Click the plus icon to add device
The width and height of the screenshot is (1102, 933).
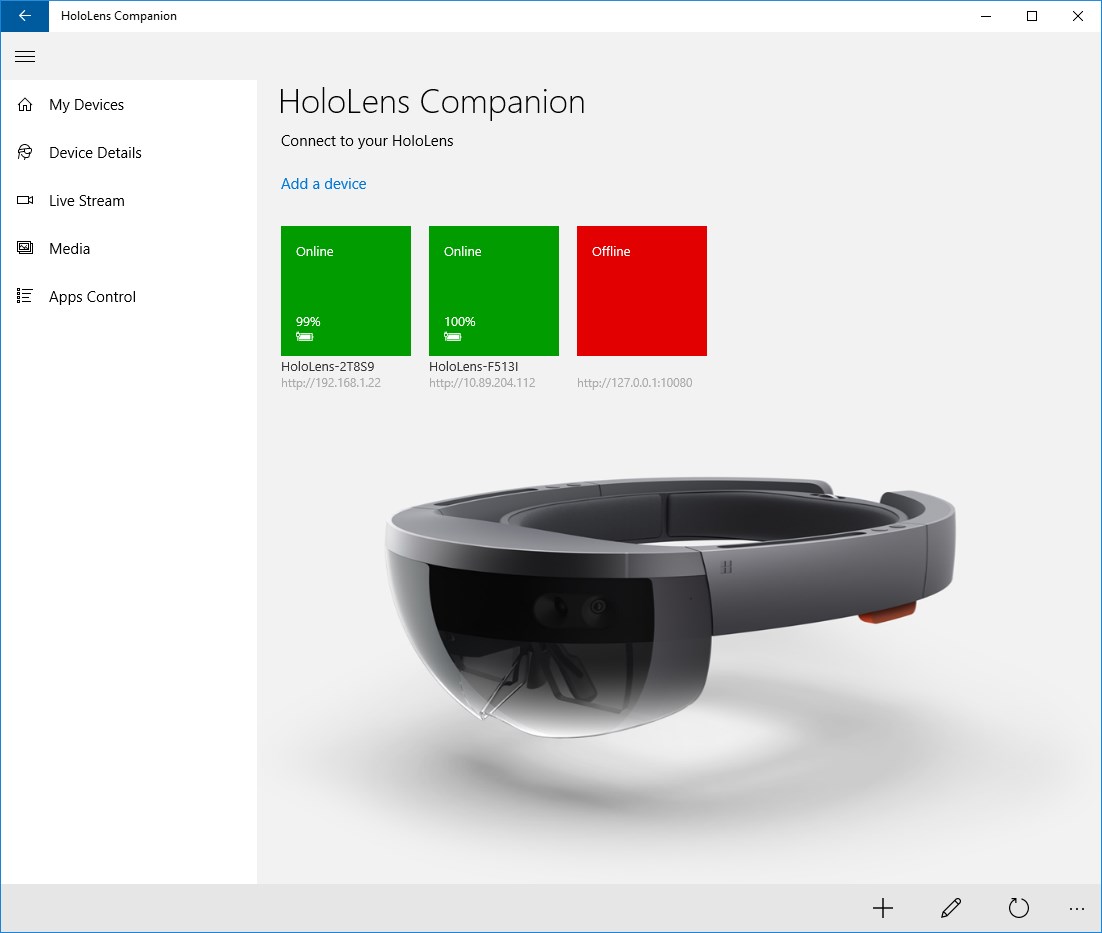pyautogui.click(x=883, y=908)
